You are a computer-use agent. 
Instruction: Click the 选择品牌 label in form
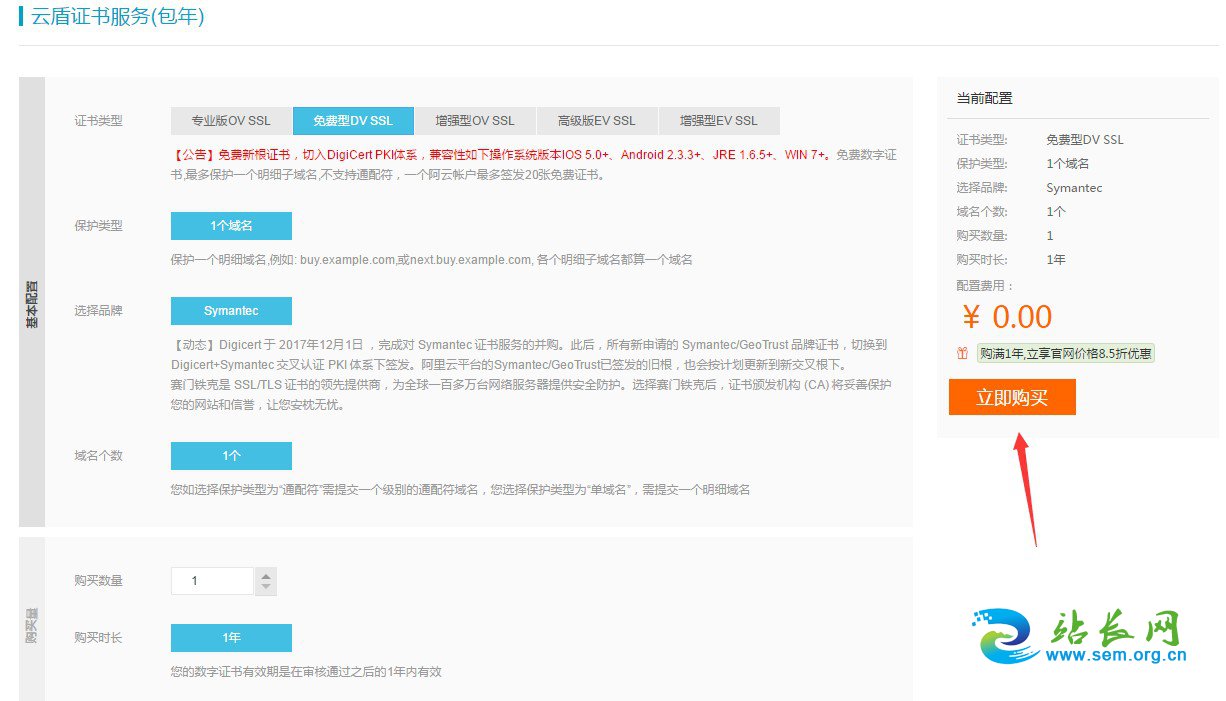pyautogui.click(x=98, y=311)
